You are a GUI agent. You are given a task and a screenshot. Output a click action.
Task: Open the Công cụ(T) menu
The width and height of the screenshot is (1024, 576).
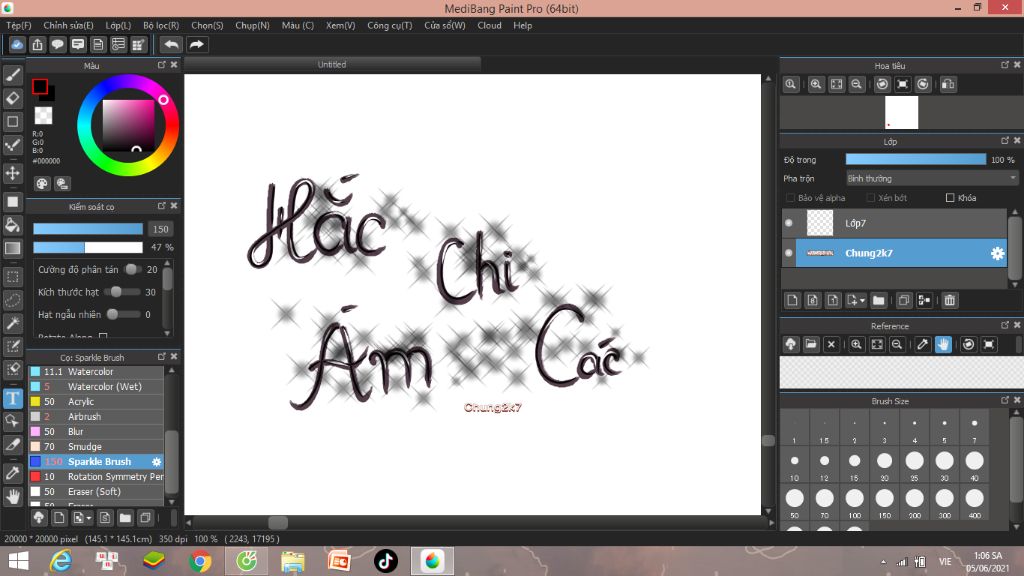point(390,25)
